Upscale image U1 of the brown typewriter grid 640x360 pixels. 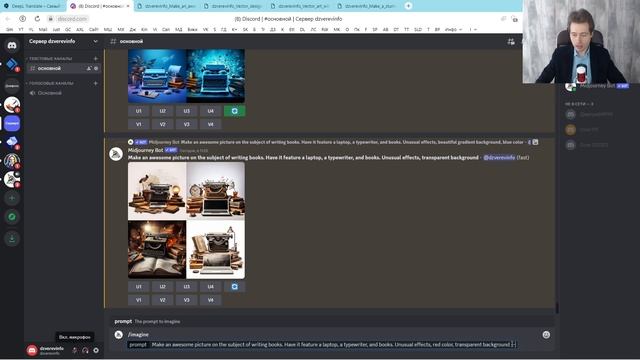tap(139, 287)
